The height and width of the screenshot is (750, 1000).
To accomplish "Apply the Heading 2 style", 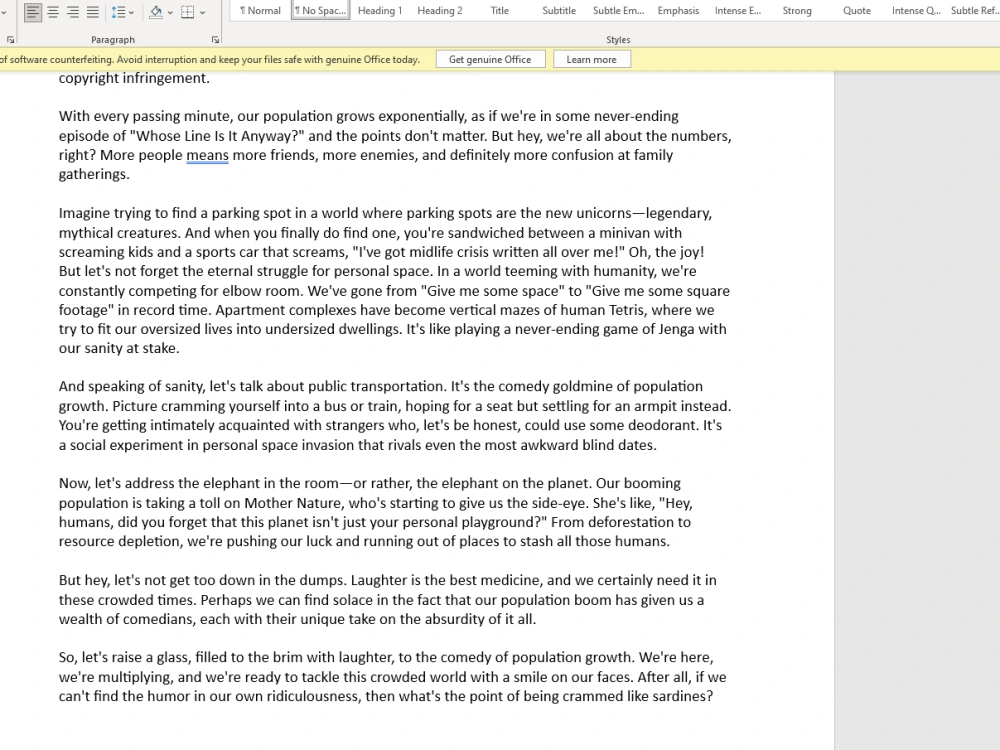I will coord(439,10).
